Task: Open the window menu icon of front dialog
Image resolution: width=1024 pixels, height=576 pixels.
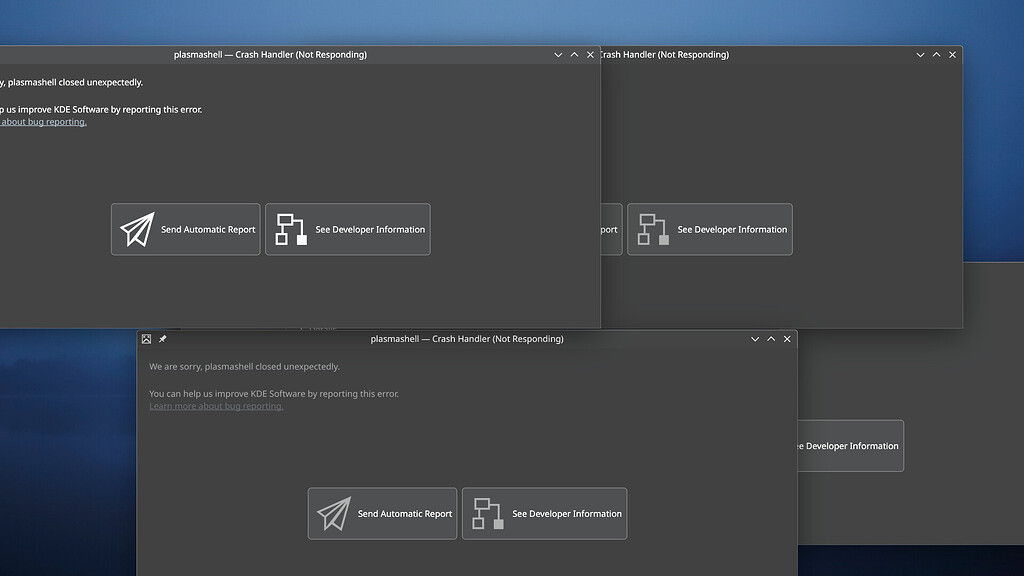Action: (x=146, y=338)
